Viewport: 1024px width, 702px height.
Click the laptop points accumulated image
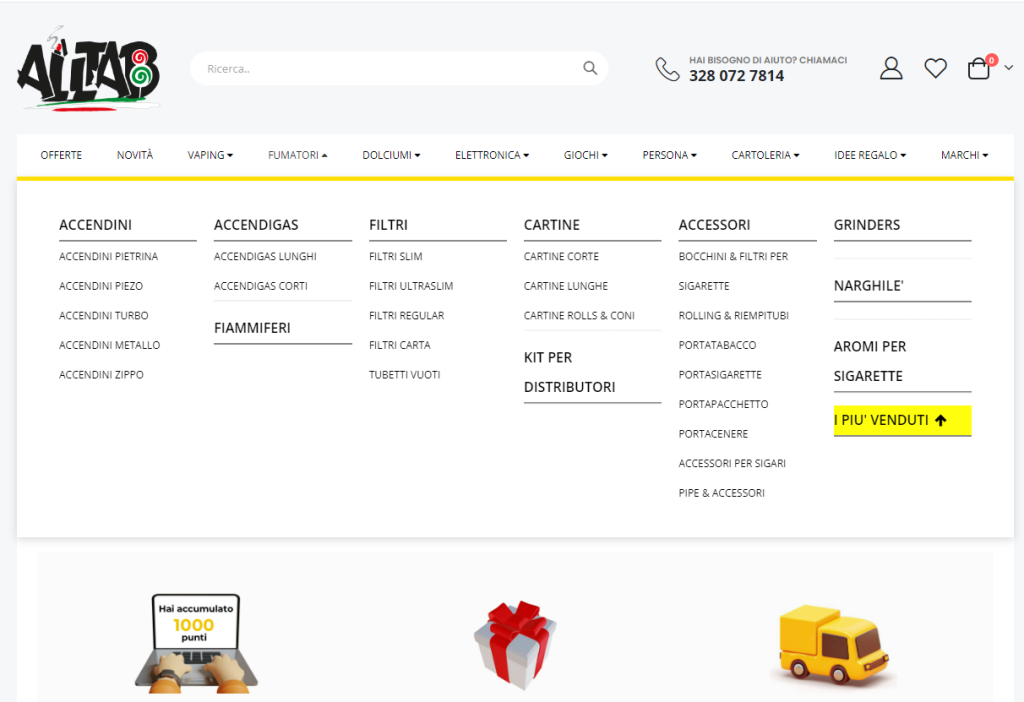(196, 644)
